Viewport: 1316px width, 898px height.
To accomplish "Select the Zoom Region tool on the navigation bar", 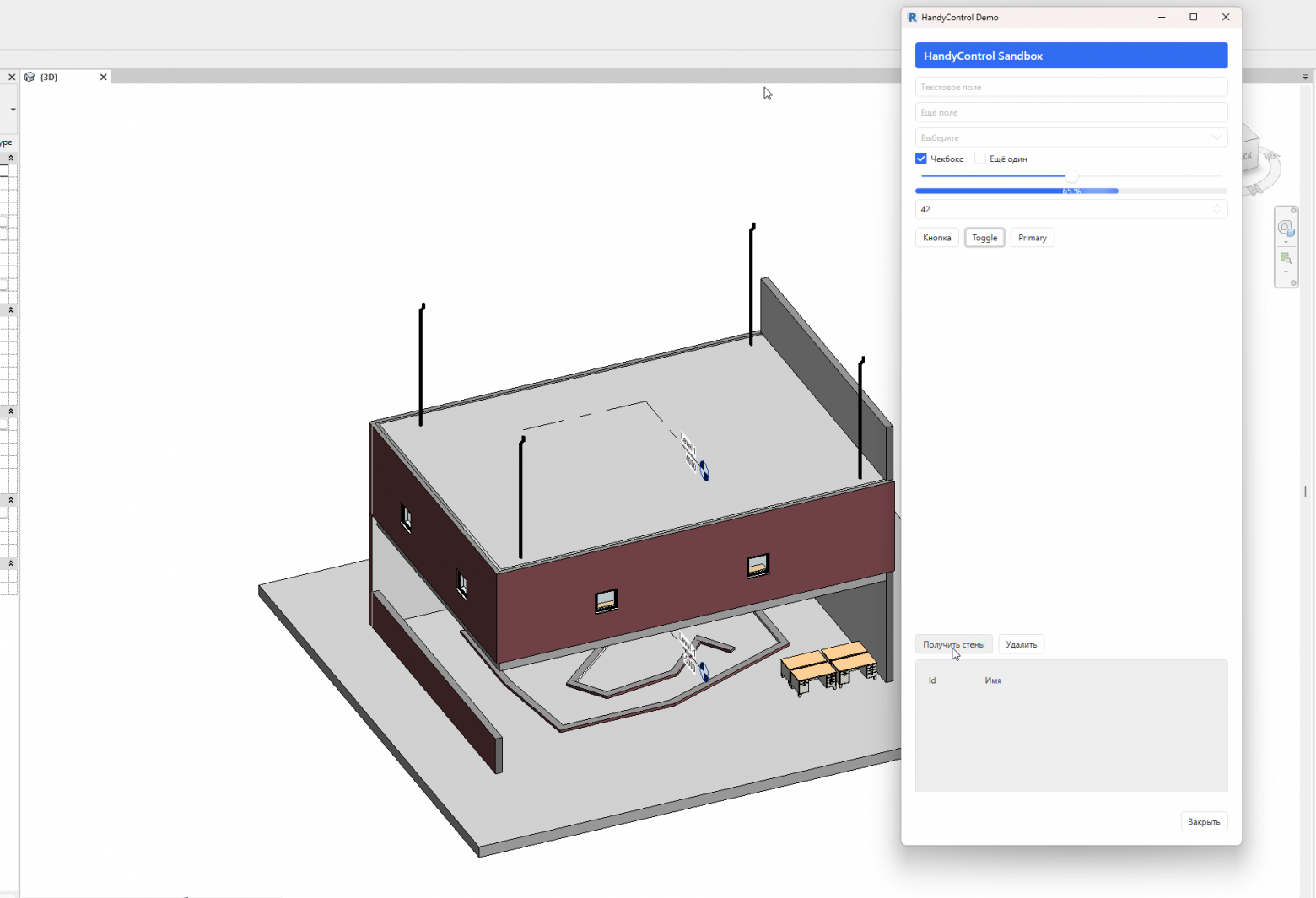I will pyautogui.click(x=1285, y=258).
